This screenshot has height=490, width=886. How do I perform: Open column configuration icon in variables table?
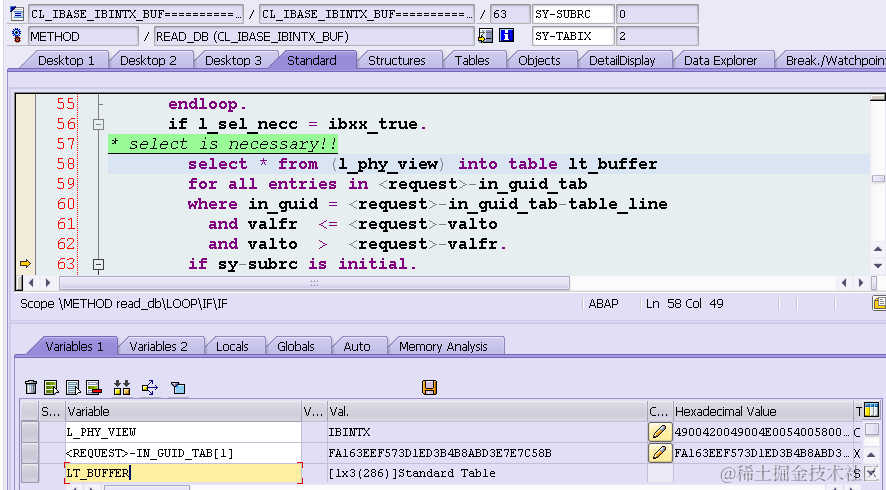[872, 410]
